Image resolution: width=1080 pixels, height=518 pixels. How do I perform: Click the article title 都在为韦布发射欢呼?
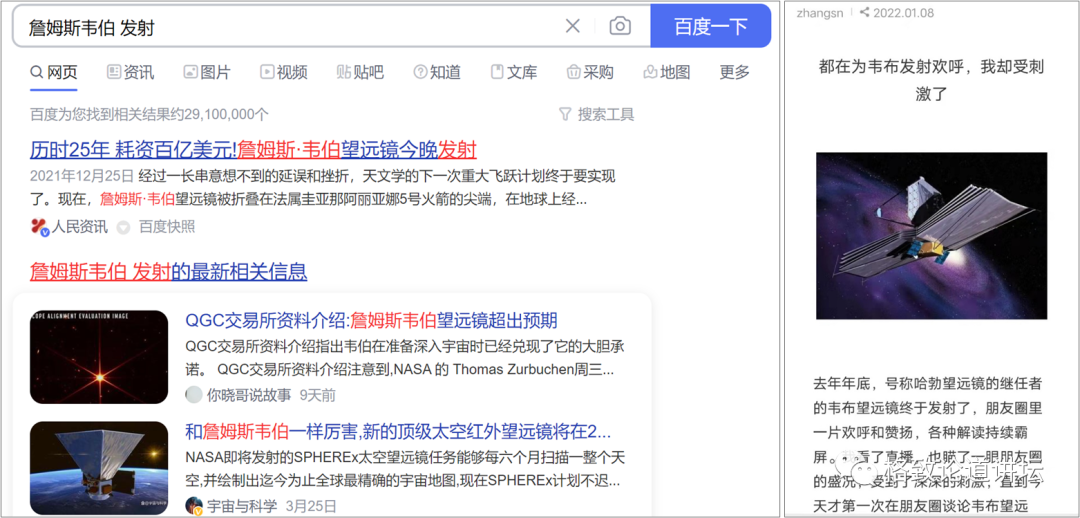tap(932, 80)
